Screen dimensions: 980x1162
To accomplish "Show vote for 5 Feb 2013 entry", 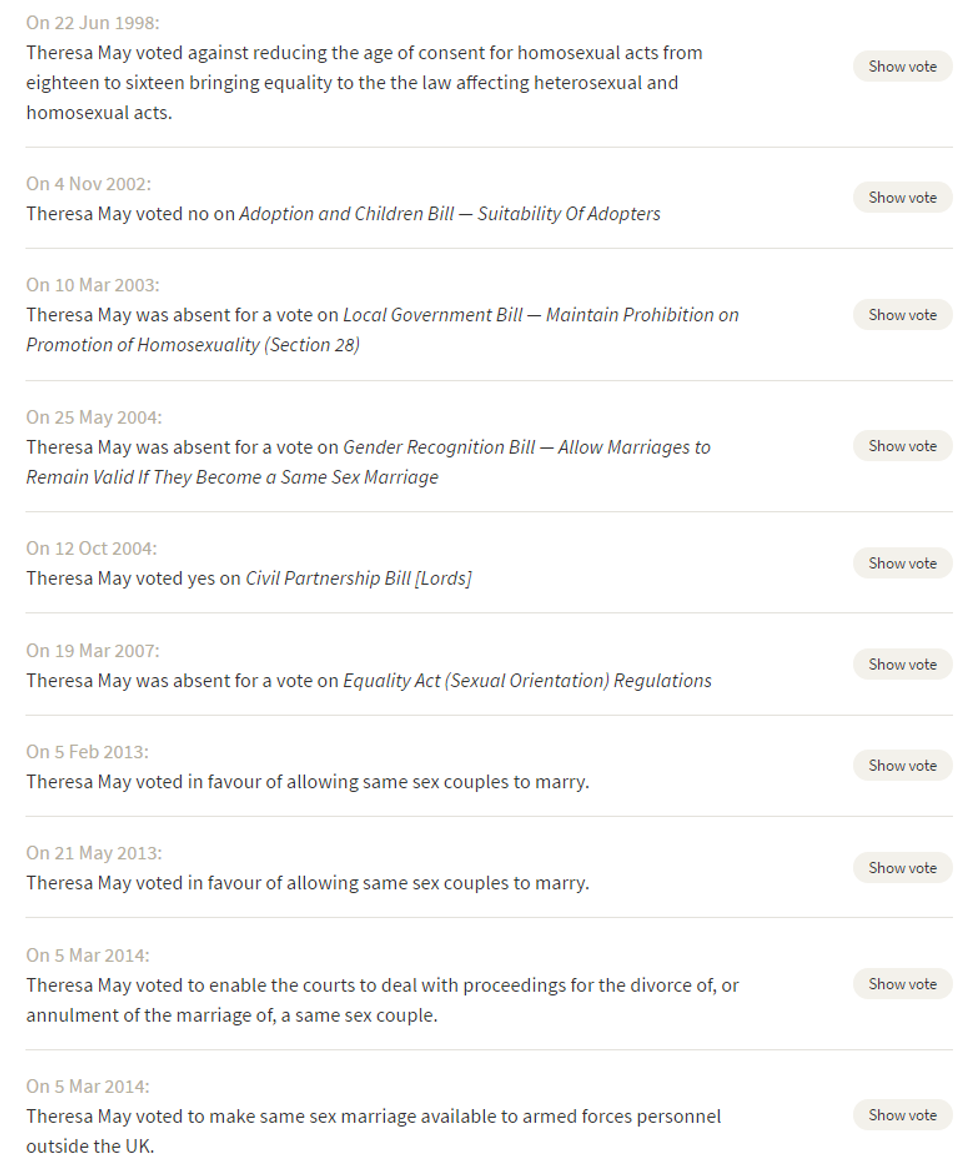I will coord(902,766).
